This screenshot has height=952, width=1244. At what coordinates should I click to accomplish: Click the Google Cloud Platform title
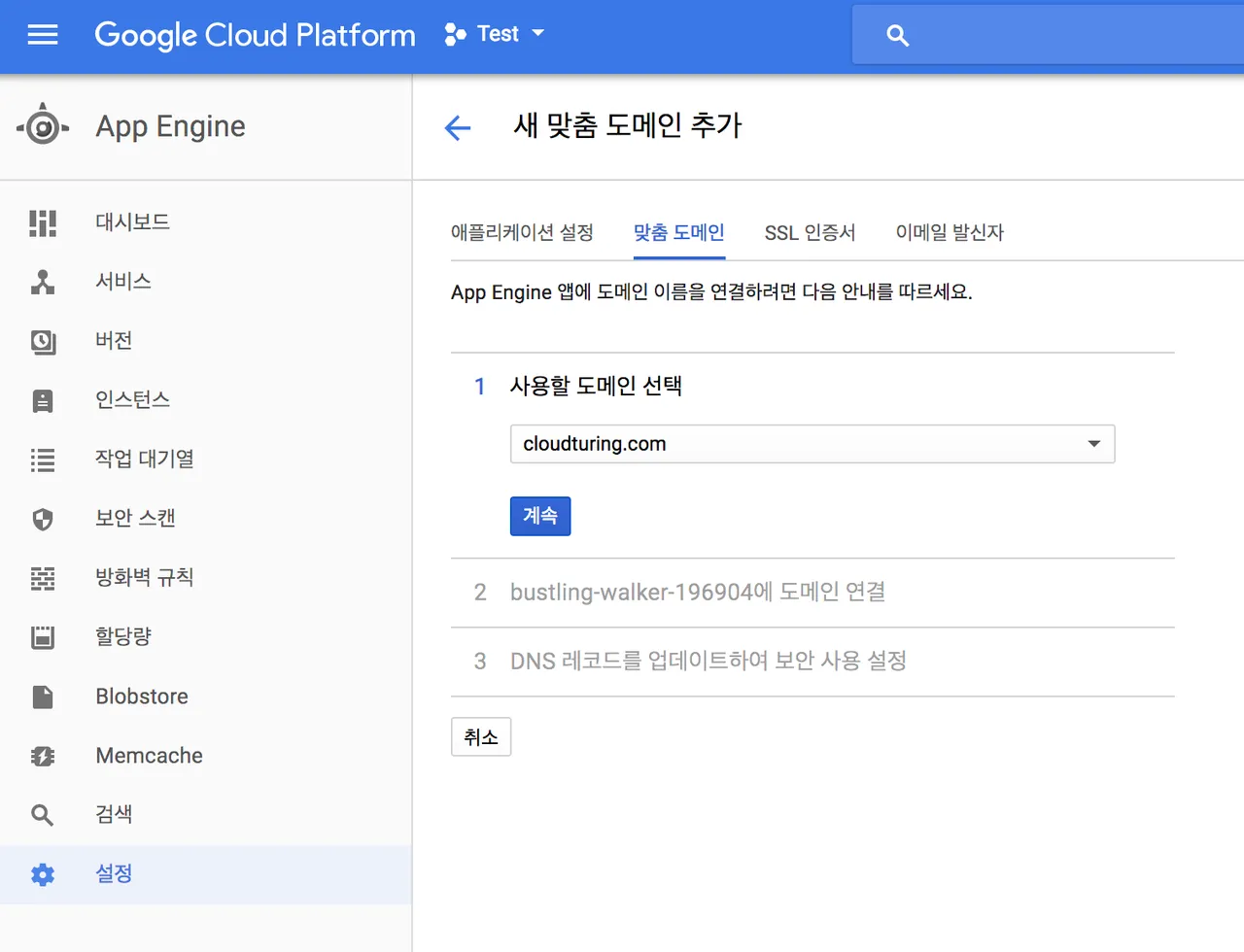point(255,36)
